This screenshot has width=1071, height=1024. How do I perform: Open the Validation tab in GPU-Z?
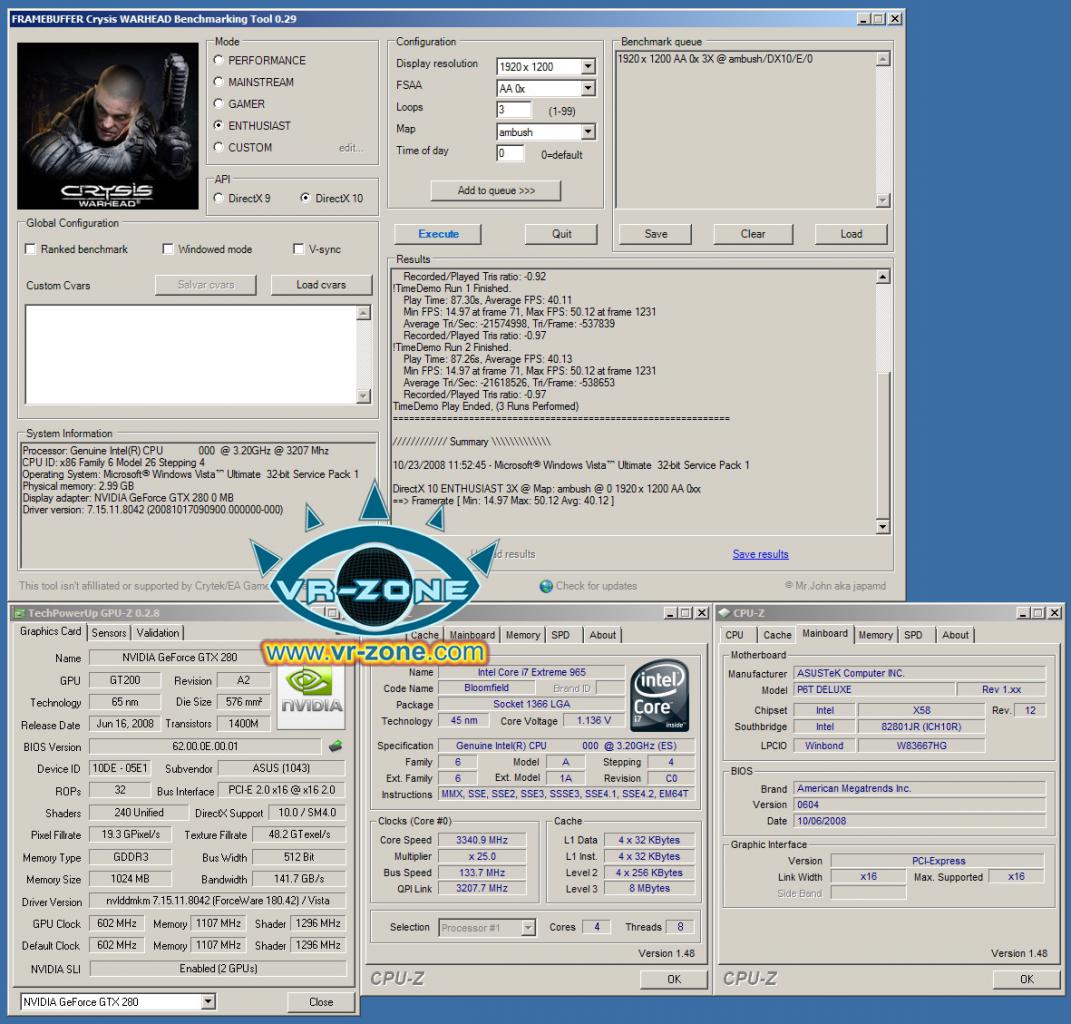click(158, 633)
